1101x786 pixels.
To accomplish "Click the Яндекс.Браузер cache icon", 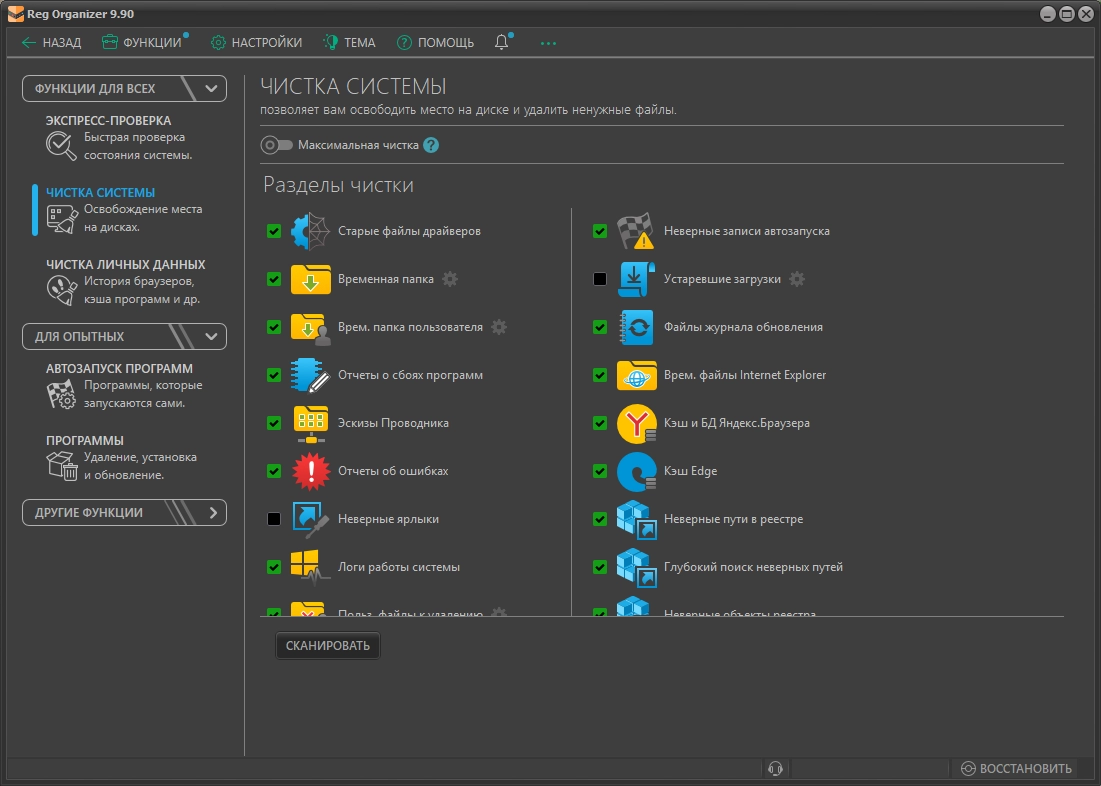I will tap(636, 423).
